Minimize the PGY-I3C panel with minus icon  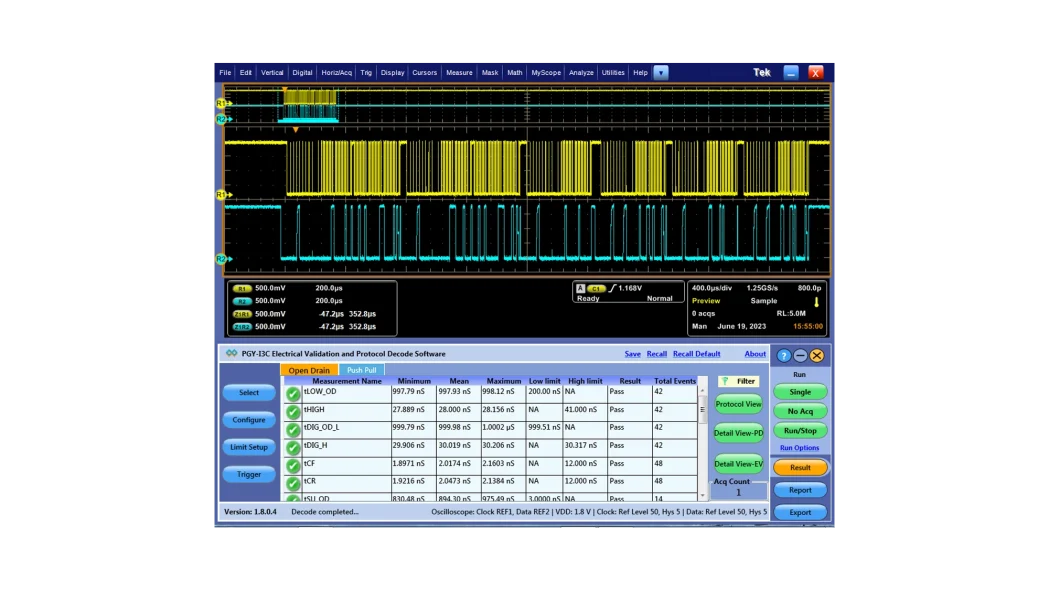[800, 356]
